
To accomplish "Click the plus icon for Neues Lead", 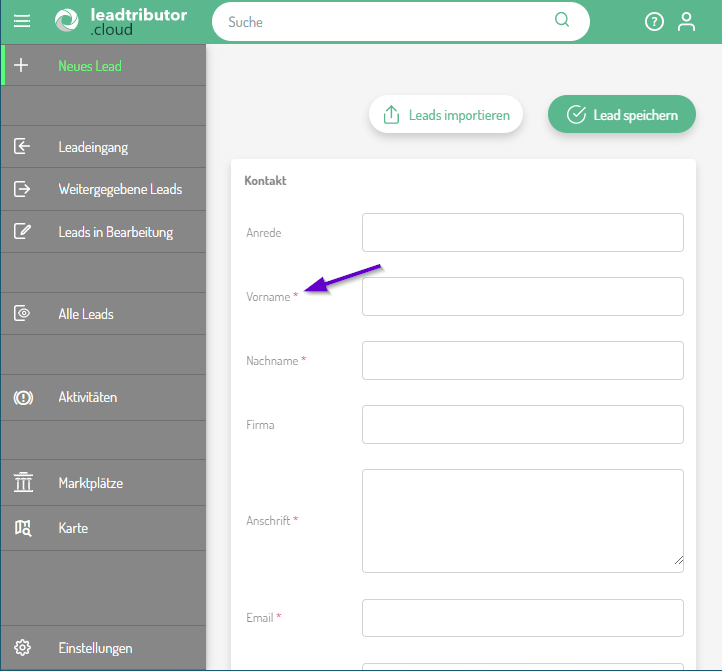I will 22,66.
